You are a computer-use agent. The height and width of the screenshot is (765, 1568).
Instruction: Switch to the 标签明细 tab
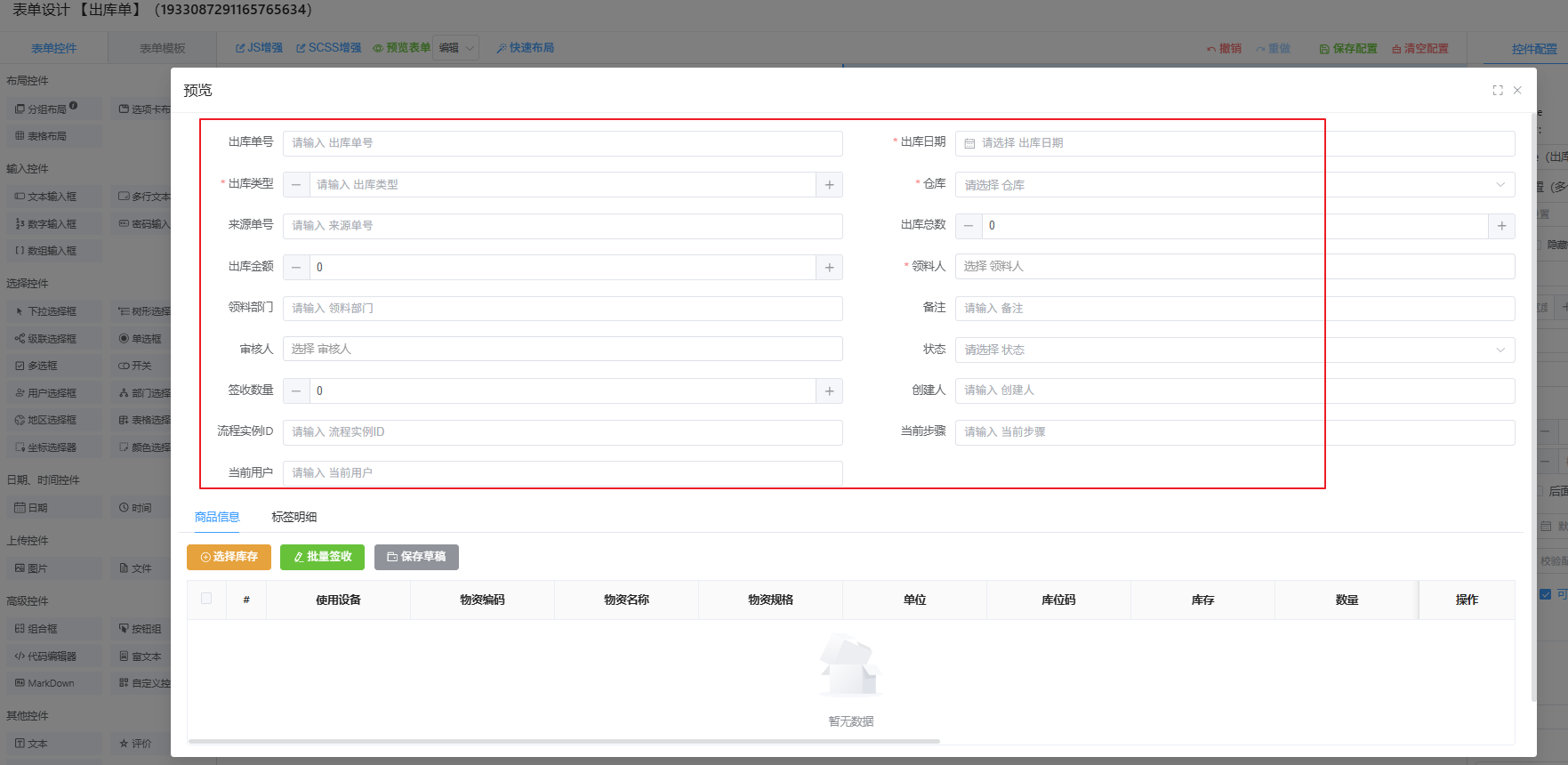(293, 517)
